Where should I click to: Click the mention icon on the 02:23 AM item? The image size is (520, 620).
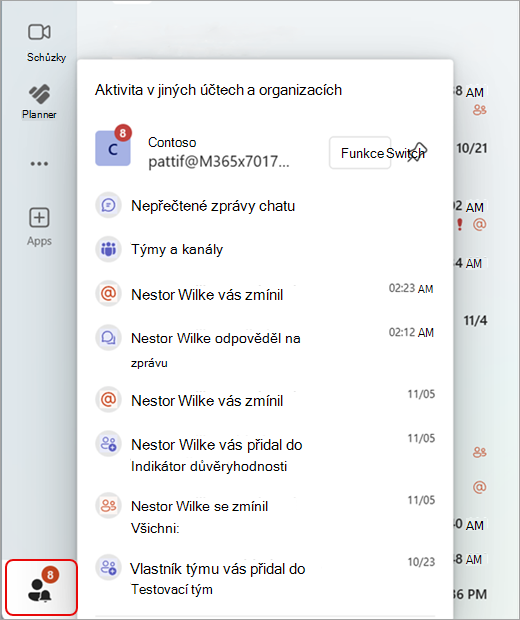[108, 293]
